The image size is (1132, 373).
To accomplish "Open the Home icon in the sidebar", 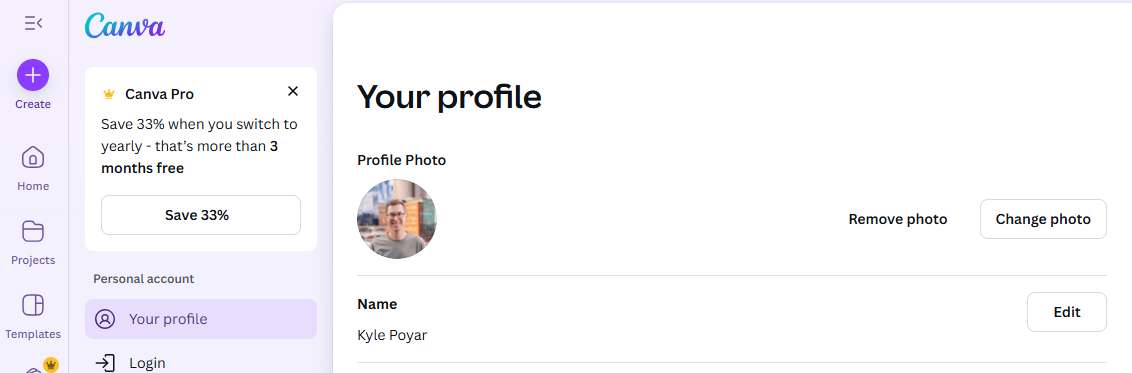I will point(33,157).
